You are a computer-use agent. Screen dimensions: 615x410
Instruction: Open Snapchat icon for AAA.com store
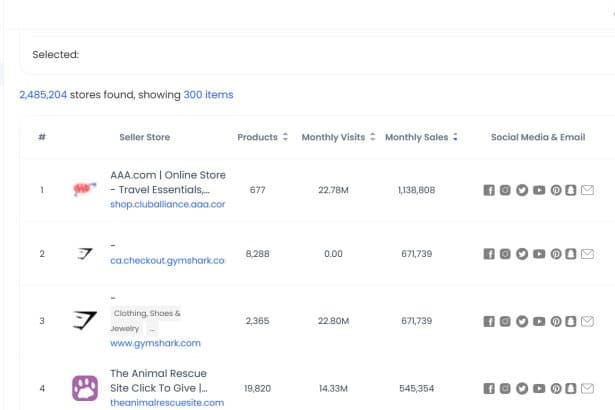point(571,190)
